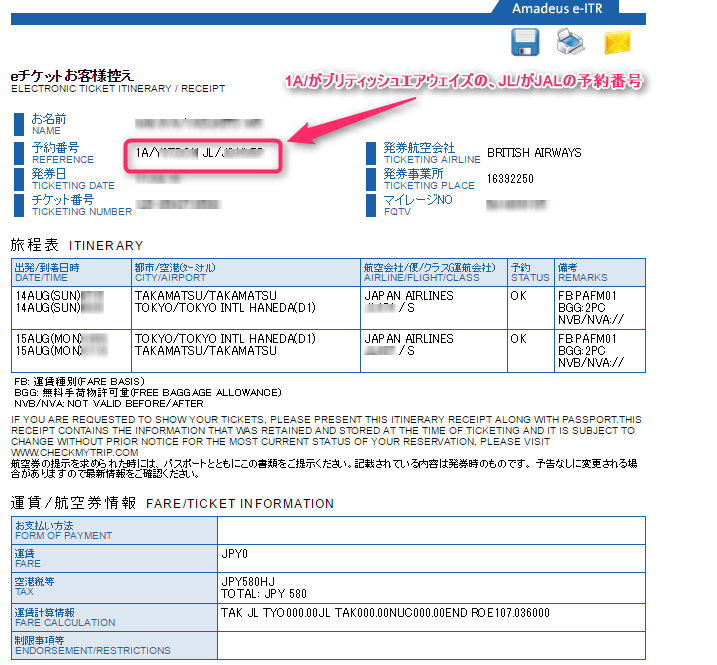The width and height of the screenshot is (717, 665).
Task: Click JAPAN AIRLINES in the 15AUG row
Action: 409,339
